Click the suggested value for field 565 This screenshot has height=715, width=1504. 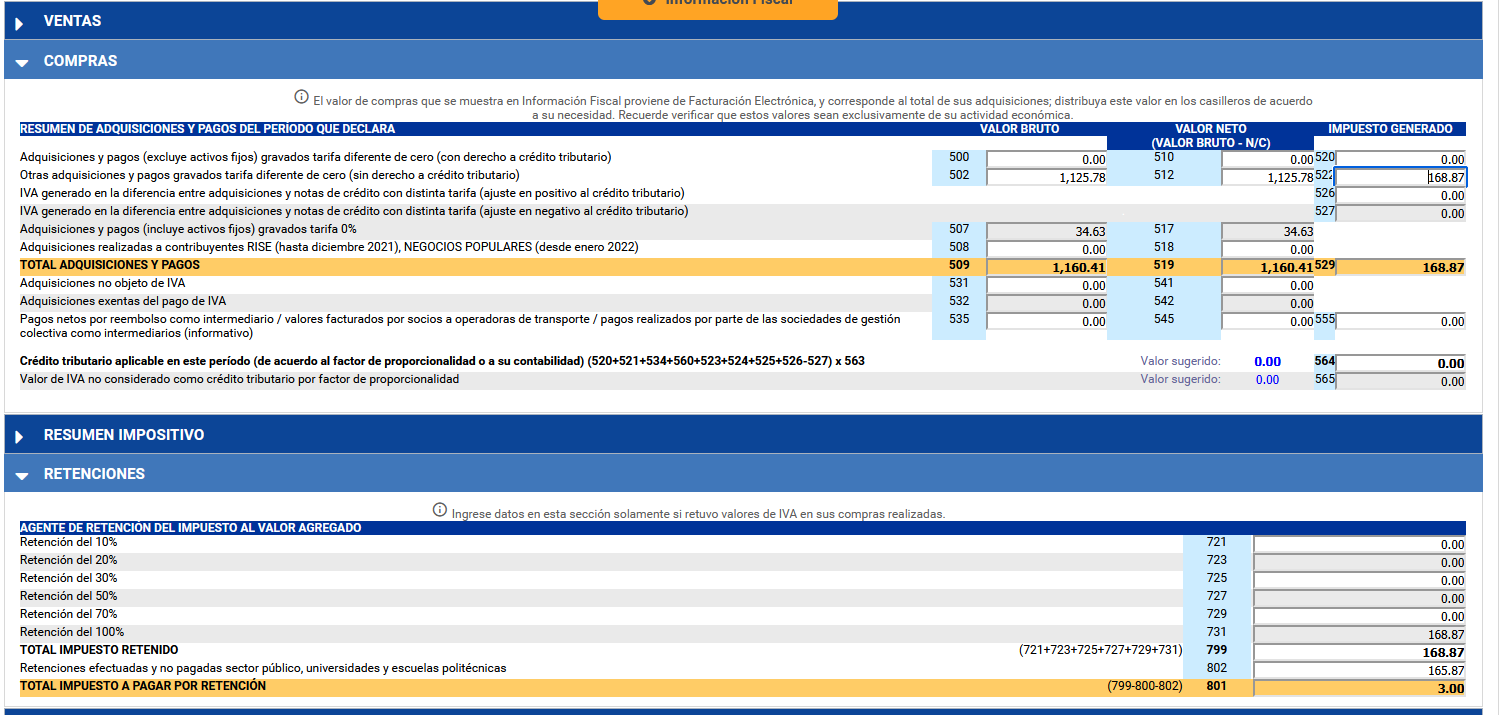click(1267, 380)
